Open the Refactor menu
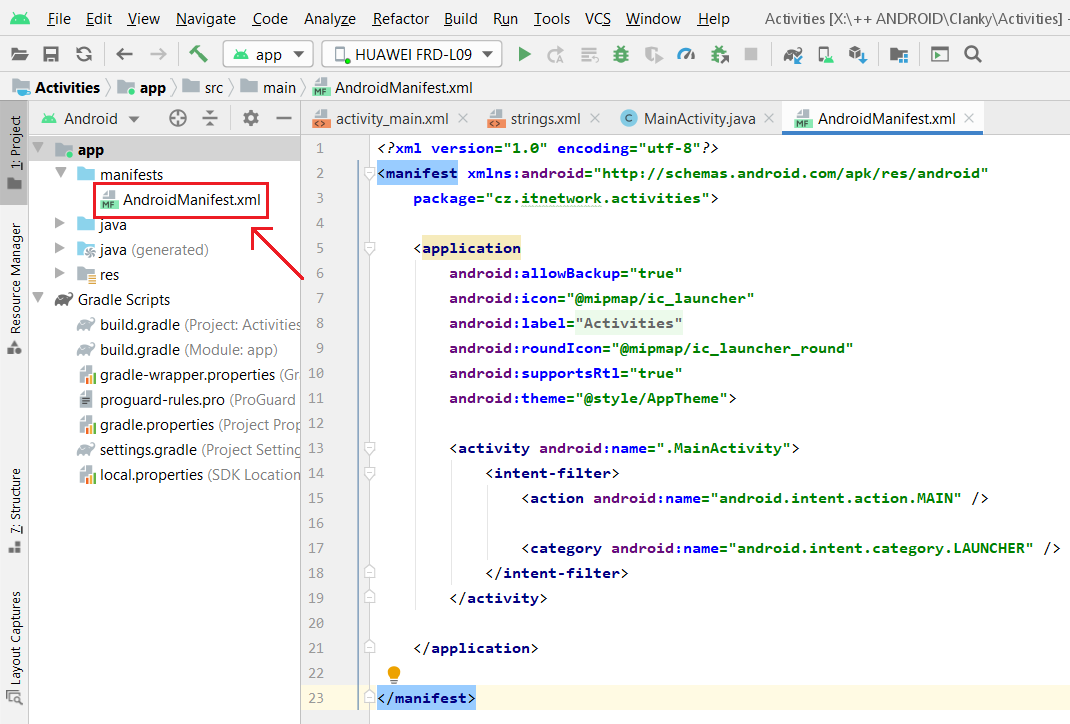Screen dimensions: 1070x724 coord(400,18)
